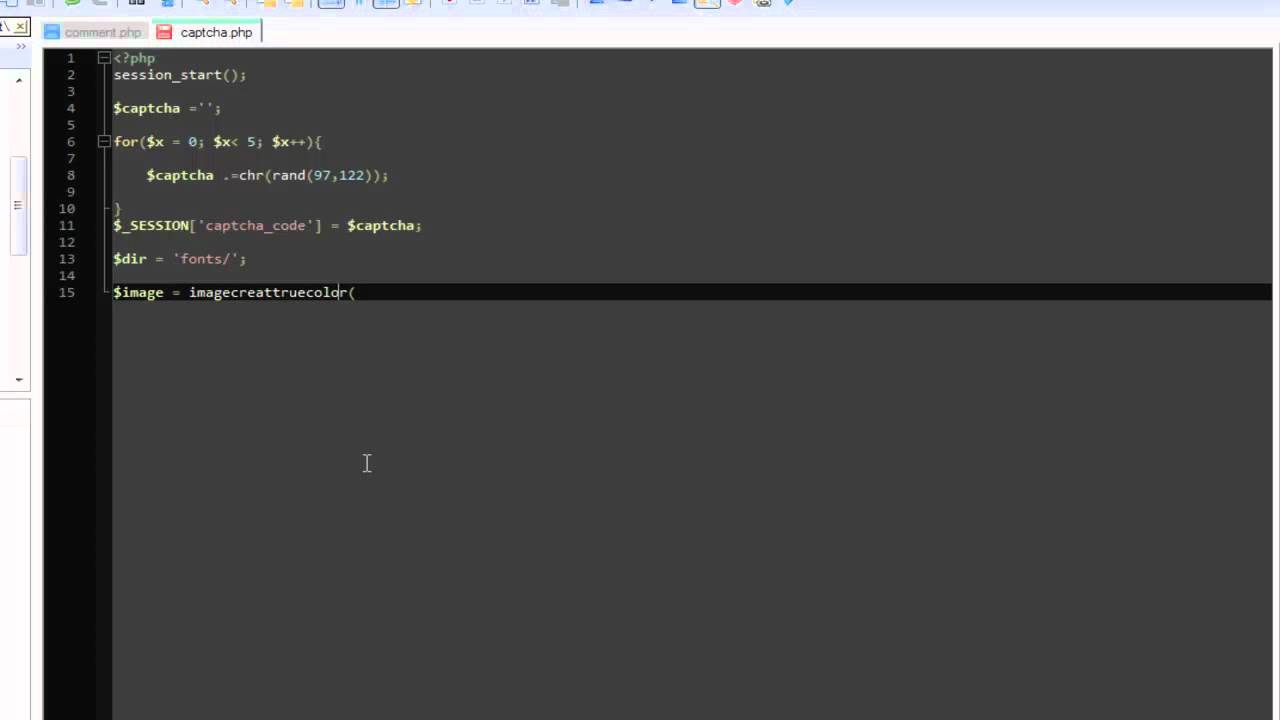Click line number 11 in the gutter
Viewport: 1280px width, 720px height.
pyautogui.click(x=67, y=225)
